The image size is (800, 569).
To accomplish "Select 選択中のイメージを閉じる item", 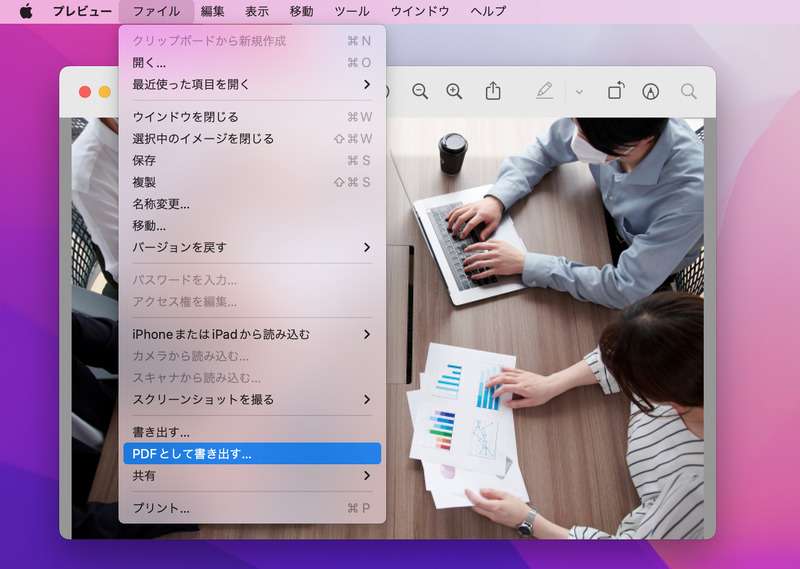I will pyautogui.click(x=252, y=139).
